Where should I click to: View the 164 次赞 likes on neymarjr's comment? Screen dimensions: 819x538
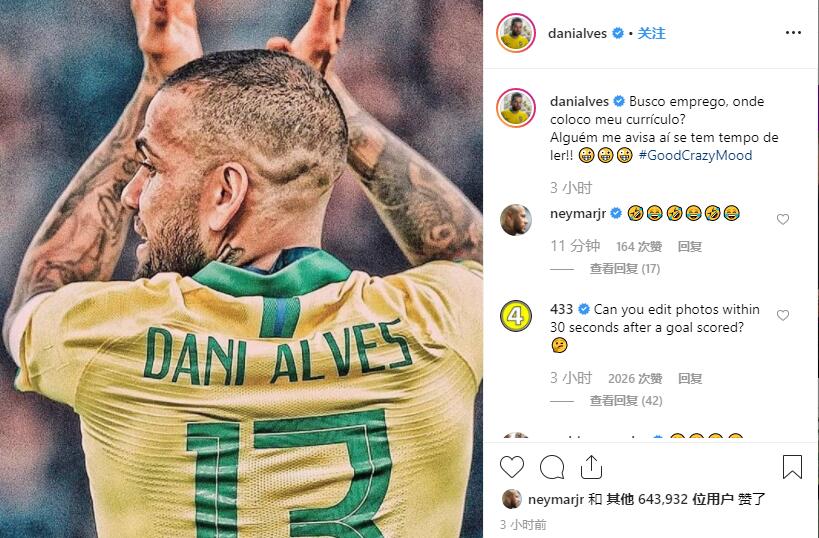[x=639, y=247]
